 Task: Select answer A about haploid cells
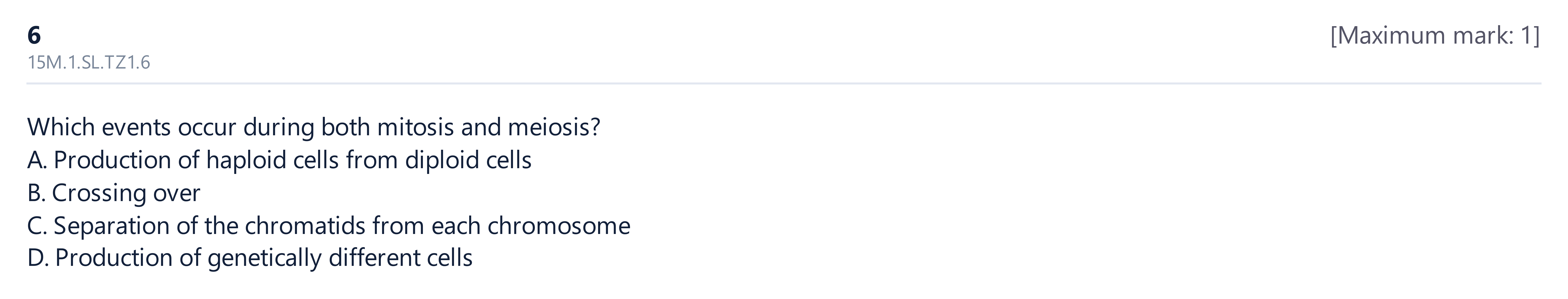tap(280, 161)
